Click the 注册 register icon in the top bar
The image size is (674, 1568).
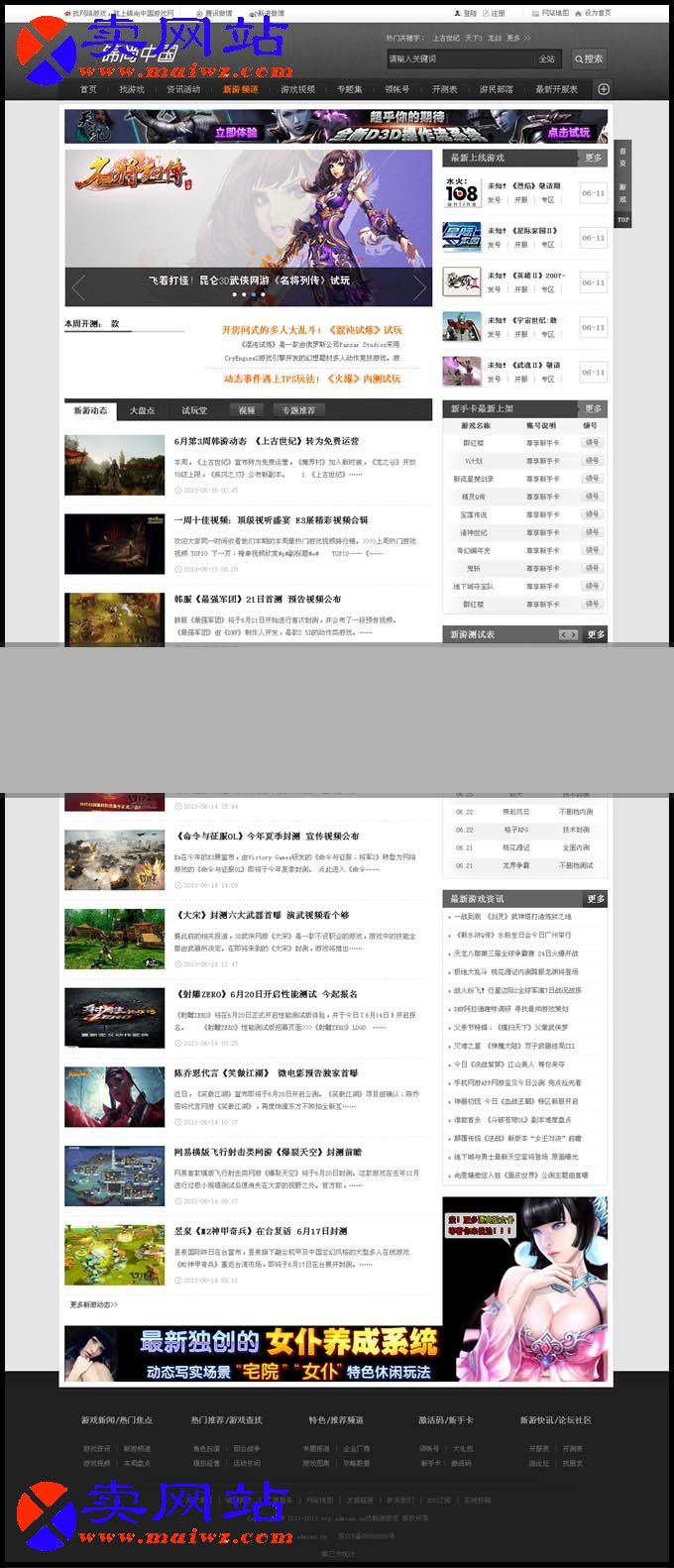pos(494,14)
